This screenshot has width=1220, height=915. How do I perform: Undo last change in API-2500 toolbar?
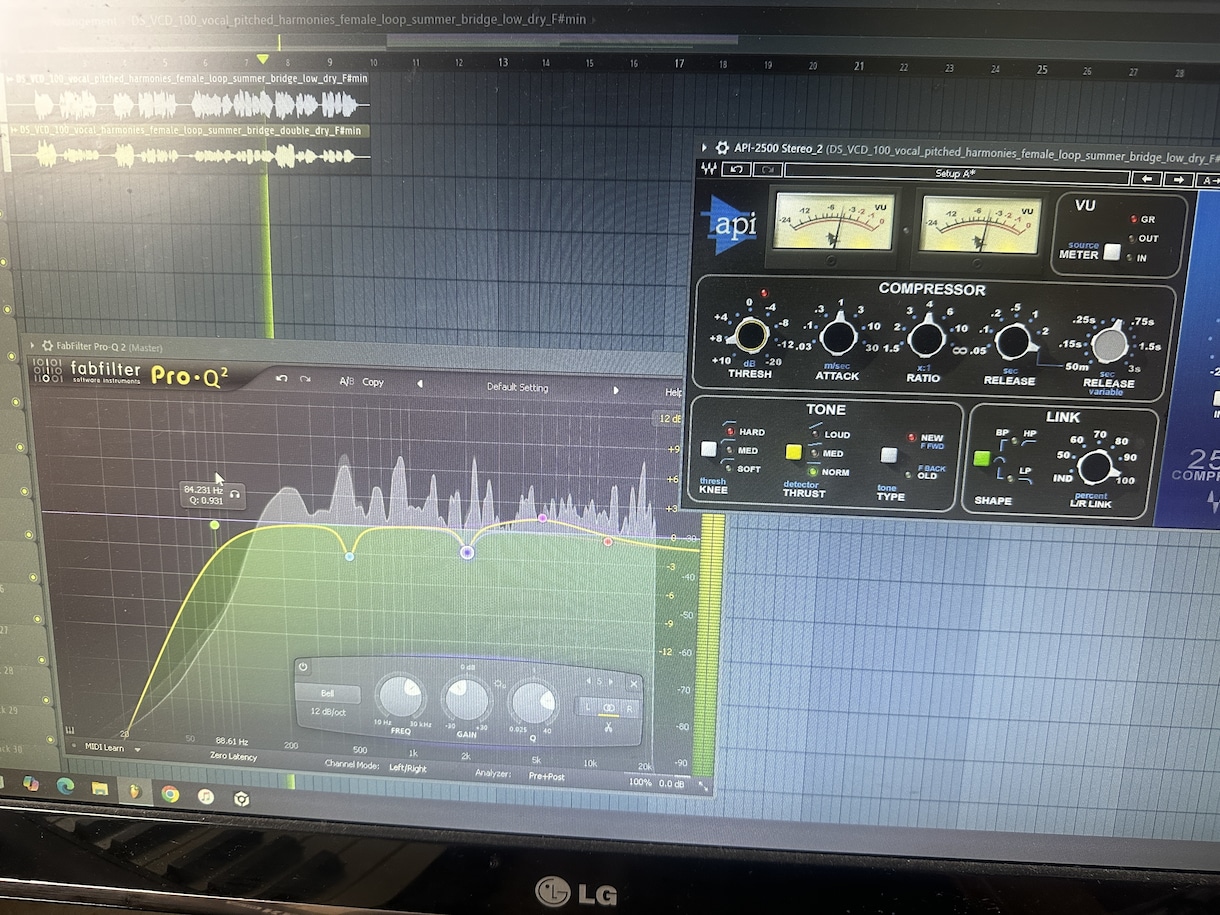point(737,170)
